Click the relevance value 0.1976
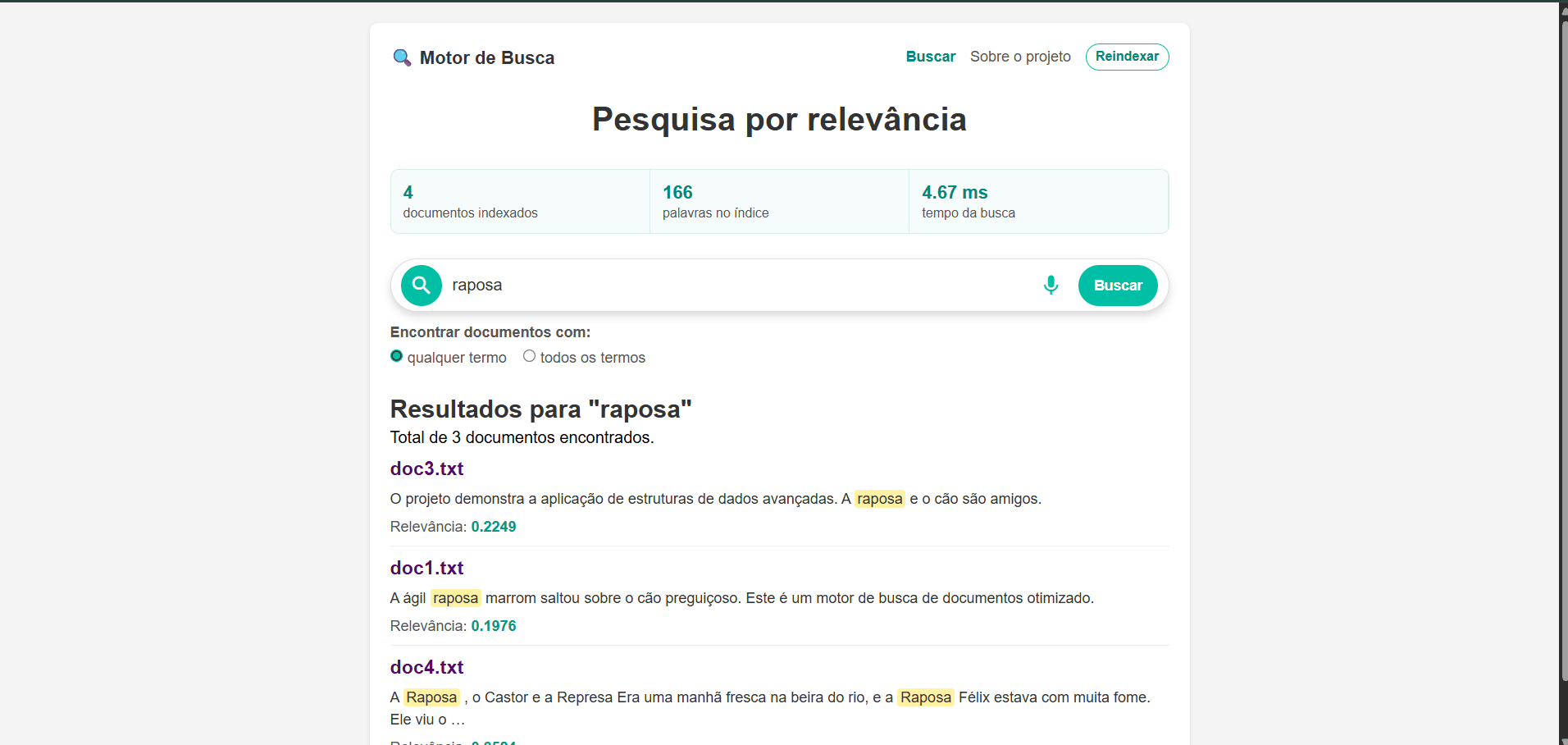 [x=494, y=626]
